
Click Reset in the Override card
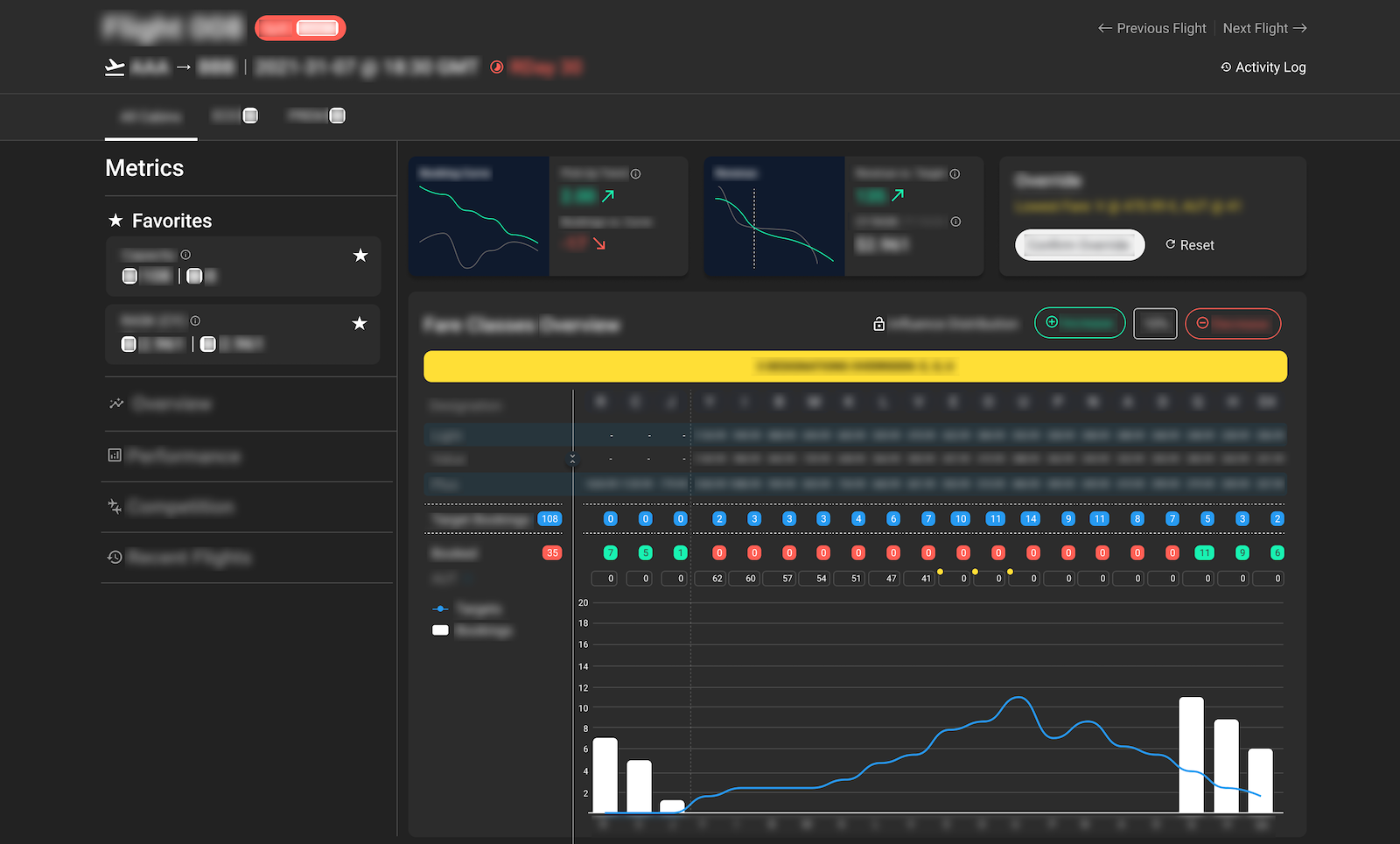(1189, 245)
